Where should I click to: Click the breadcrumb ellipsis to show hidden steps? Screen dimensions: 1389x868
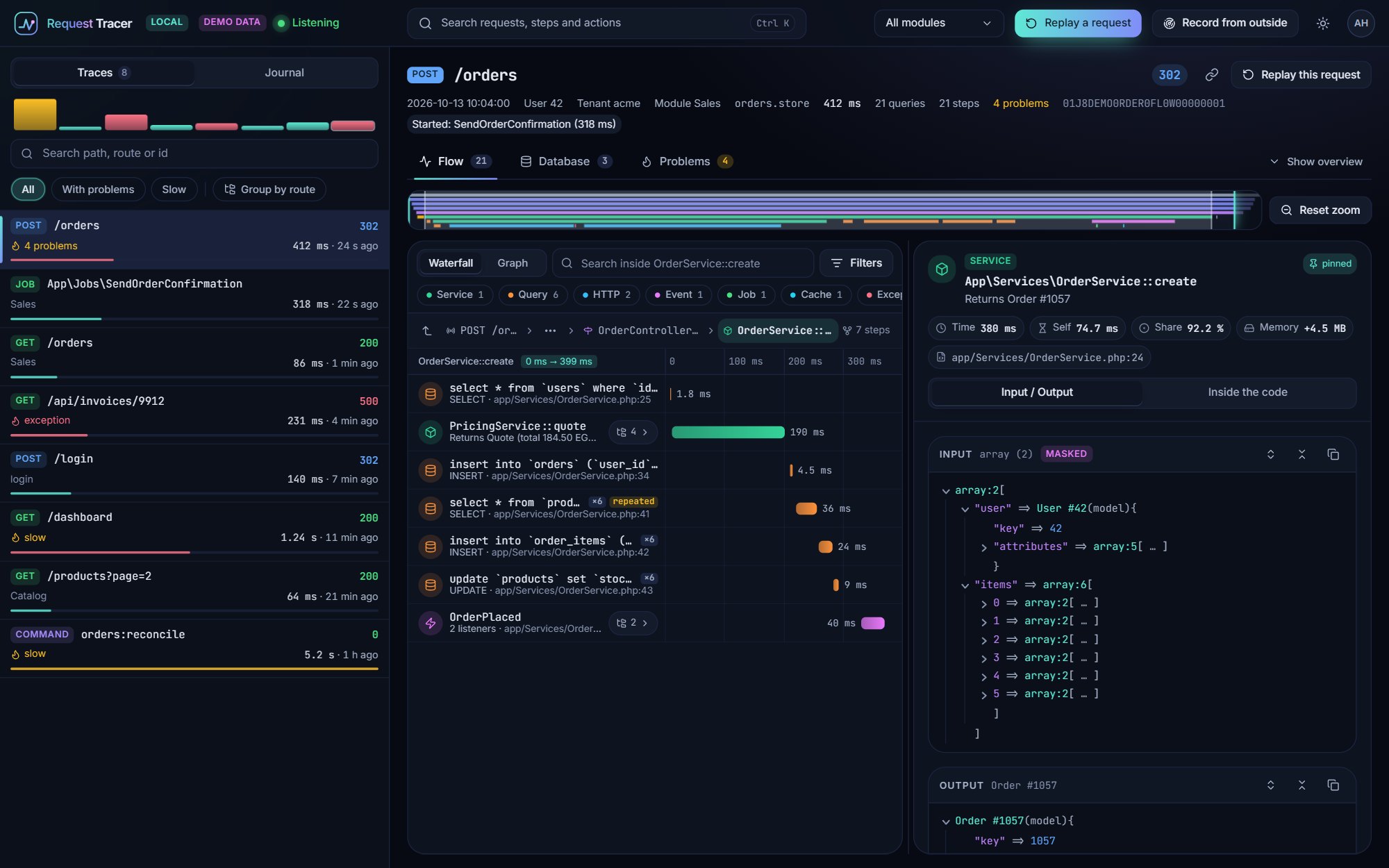[550, 331]
